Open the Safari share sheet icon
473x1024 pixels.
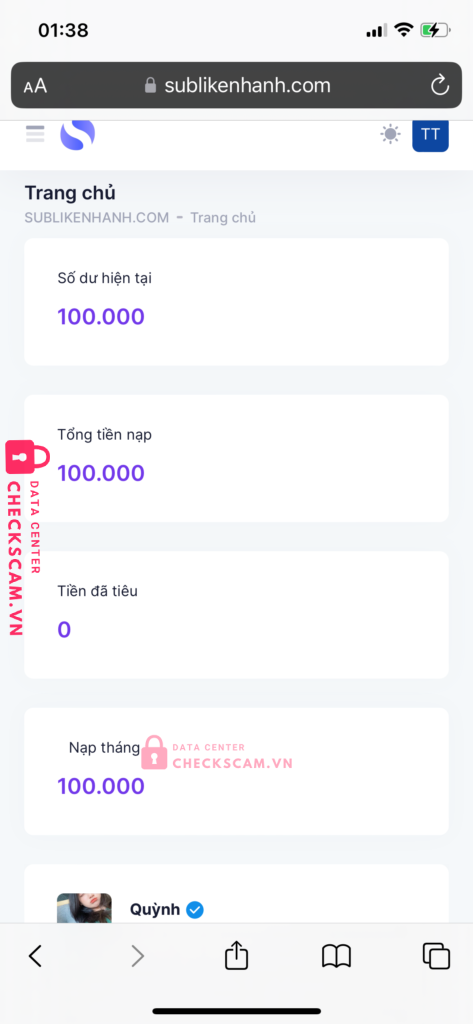click(236, 955)
